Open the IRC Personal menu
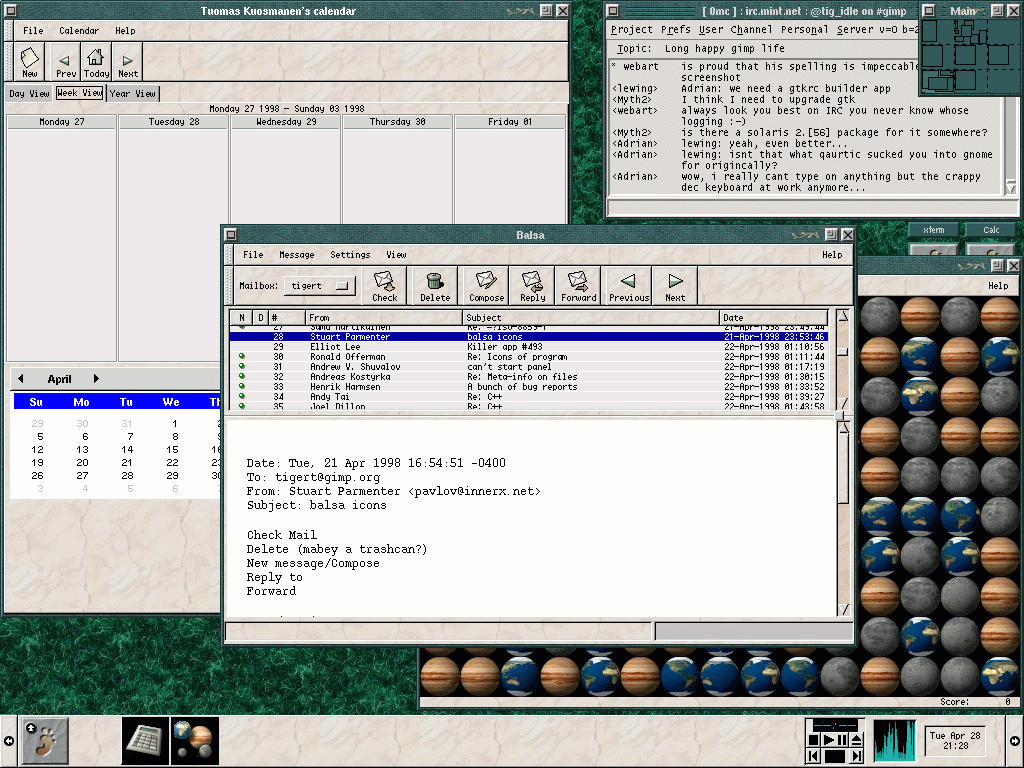Screen dimensions: 1024x768 click(805, 29)
